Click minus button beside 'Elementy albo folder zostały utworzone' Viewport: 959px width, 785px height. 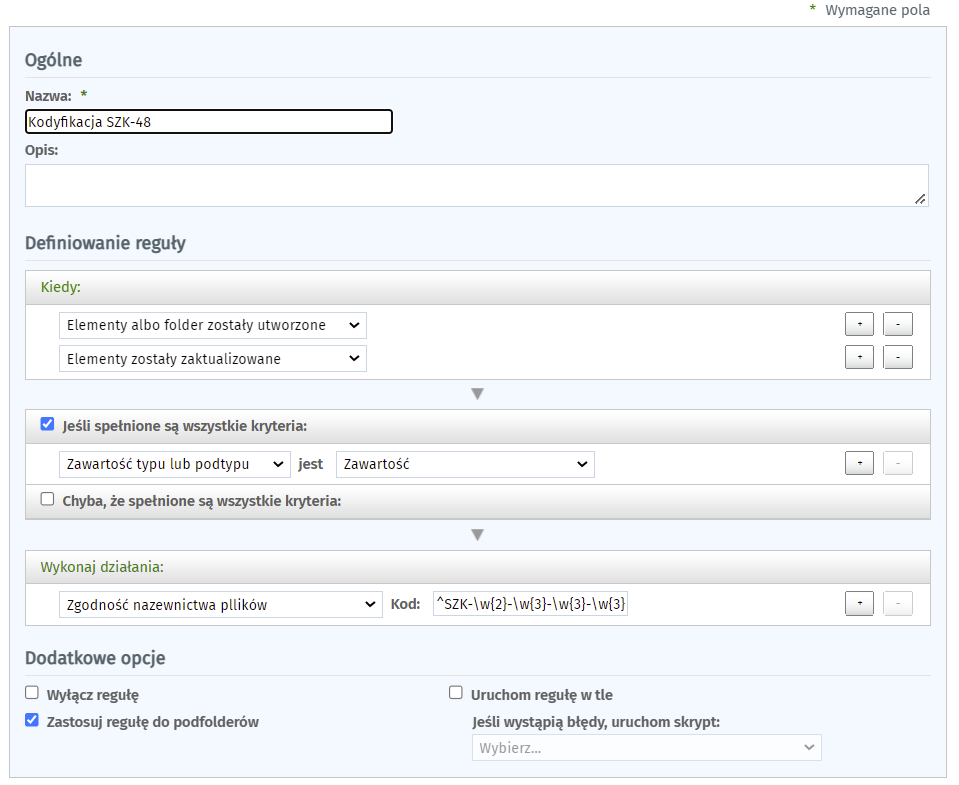pyautogui.click(x=898, y=325)
